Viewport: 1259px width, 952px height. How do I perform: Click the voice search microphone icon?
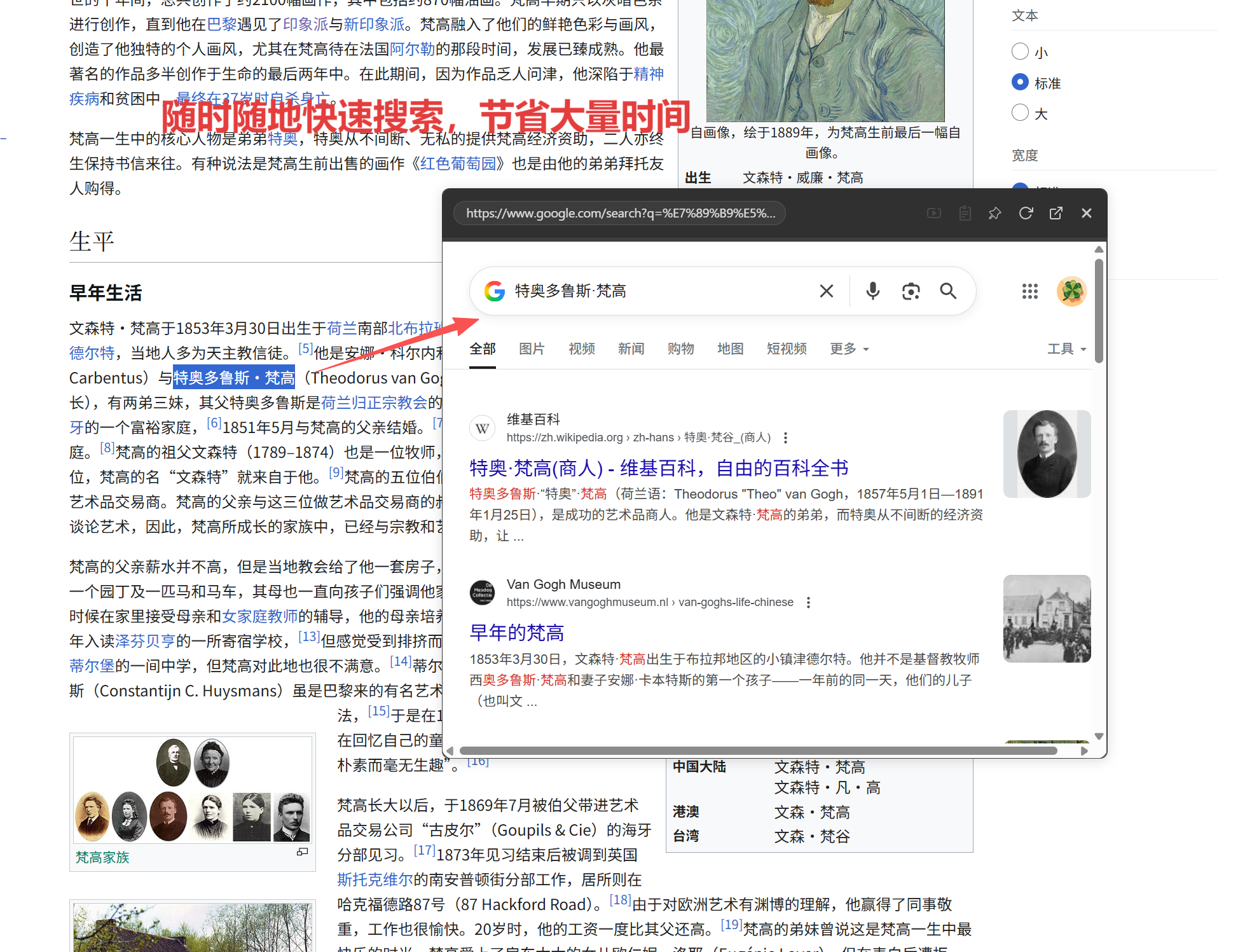coord(873,291)
